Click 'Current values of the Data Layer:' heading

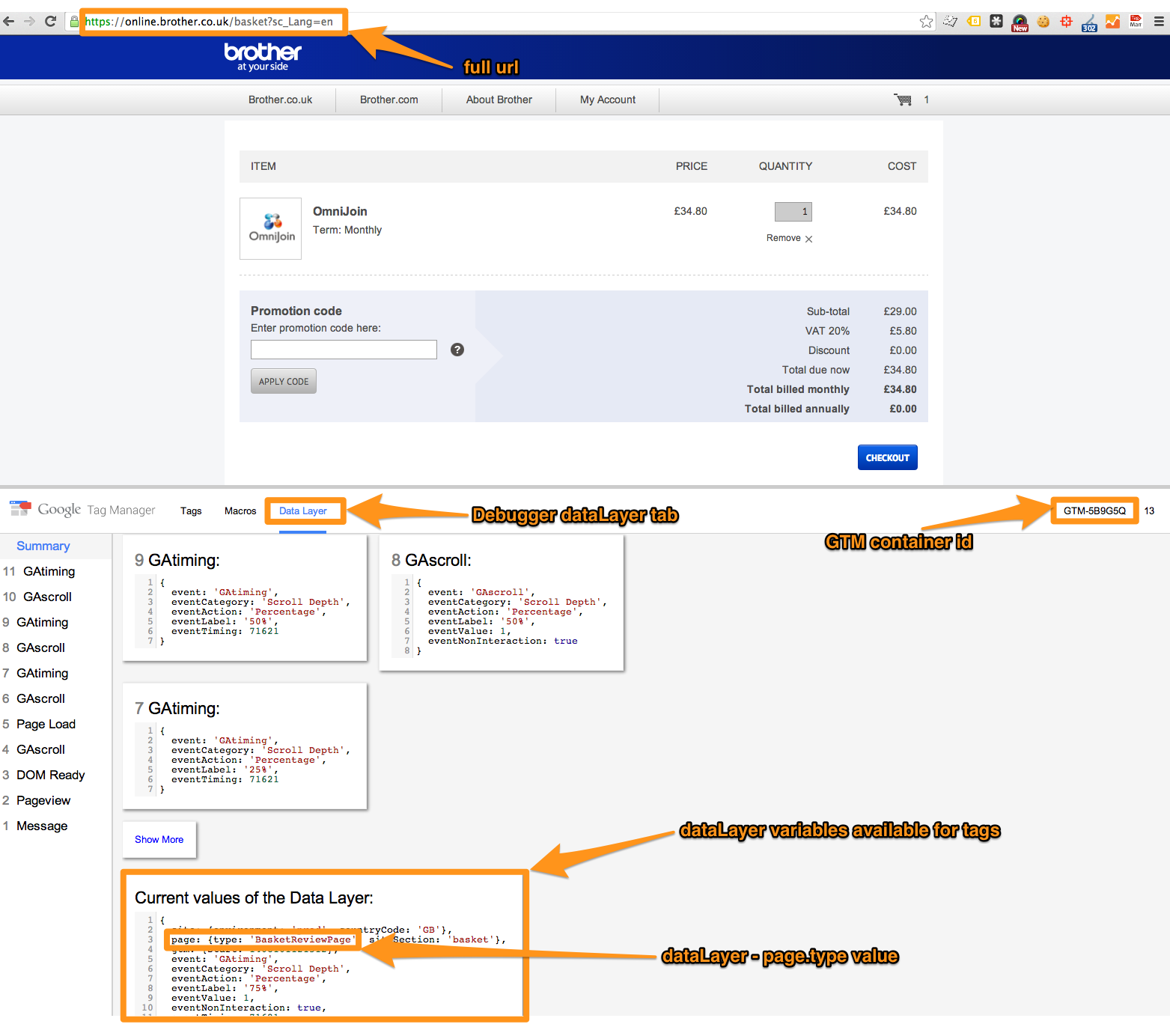click(x=254, y=898)
